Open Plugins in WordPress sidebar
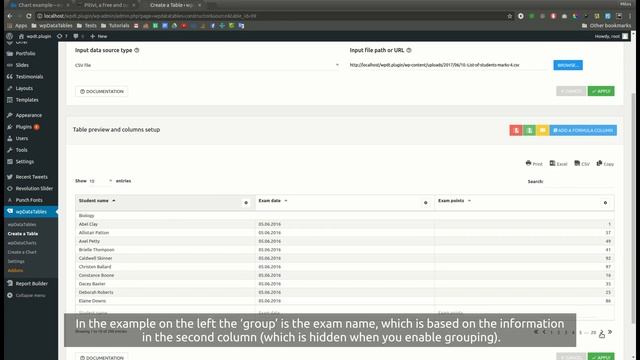640x360 pixels. [24, 127]
